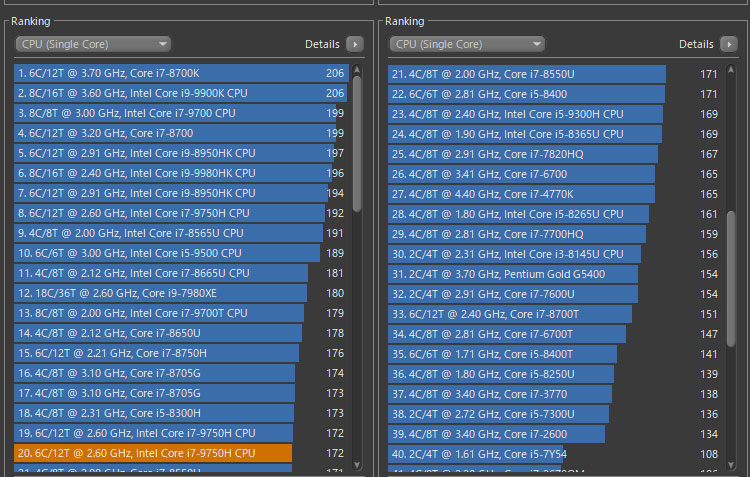Select row 12 Core i9-7980XE
This screenshot has width=750, height=477.
[x=181, y=293]
